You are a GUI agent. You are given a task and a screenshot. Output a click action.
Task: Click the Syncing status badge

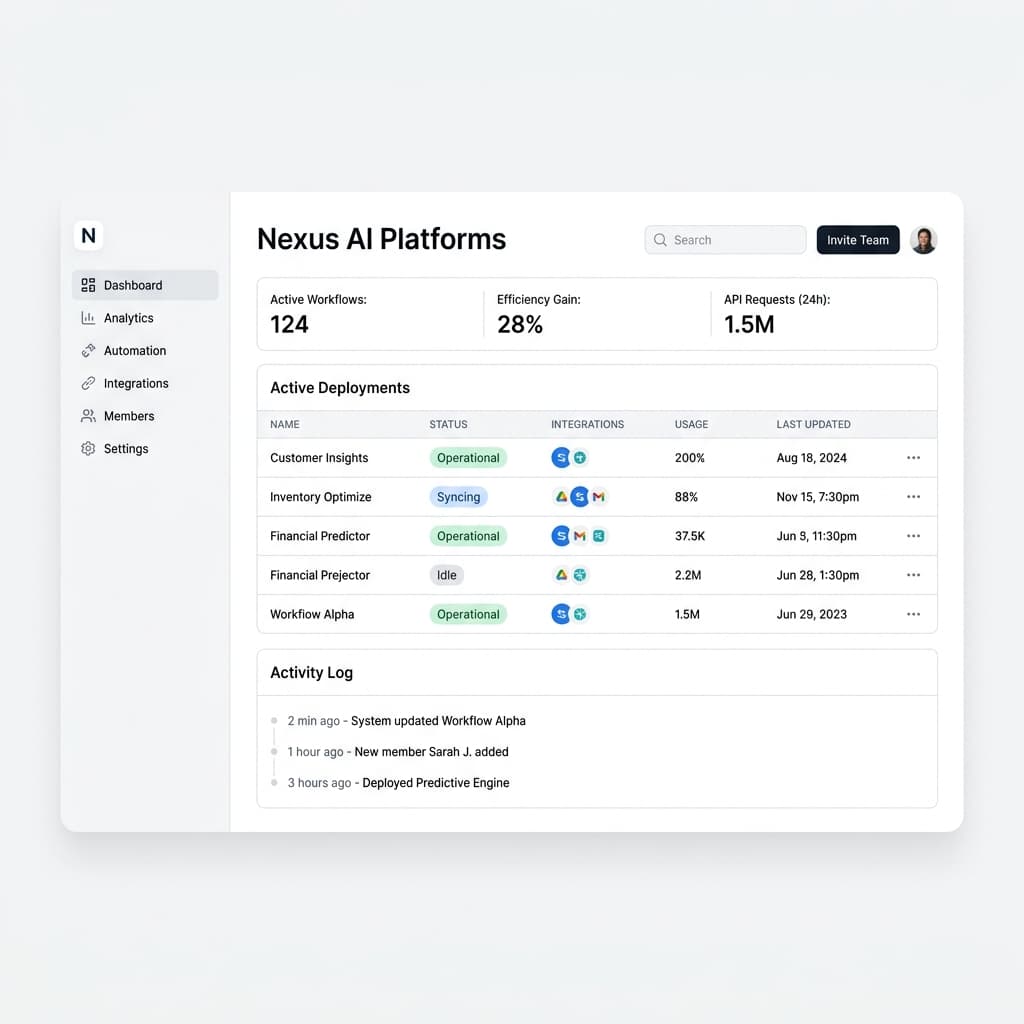[458, 497]
